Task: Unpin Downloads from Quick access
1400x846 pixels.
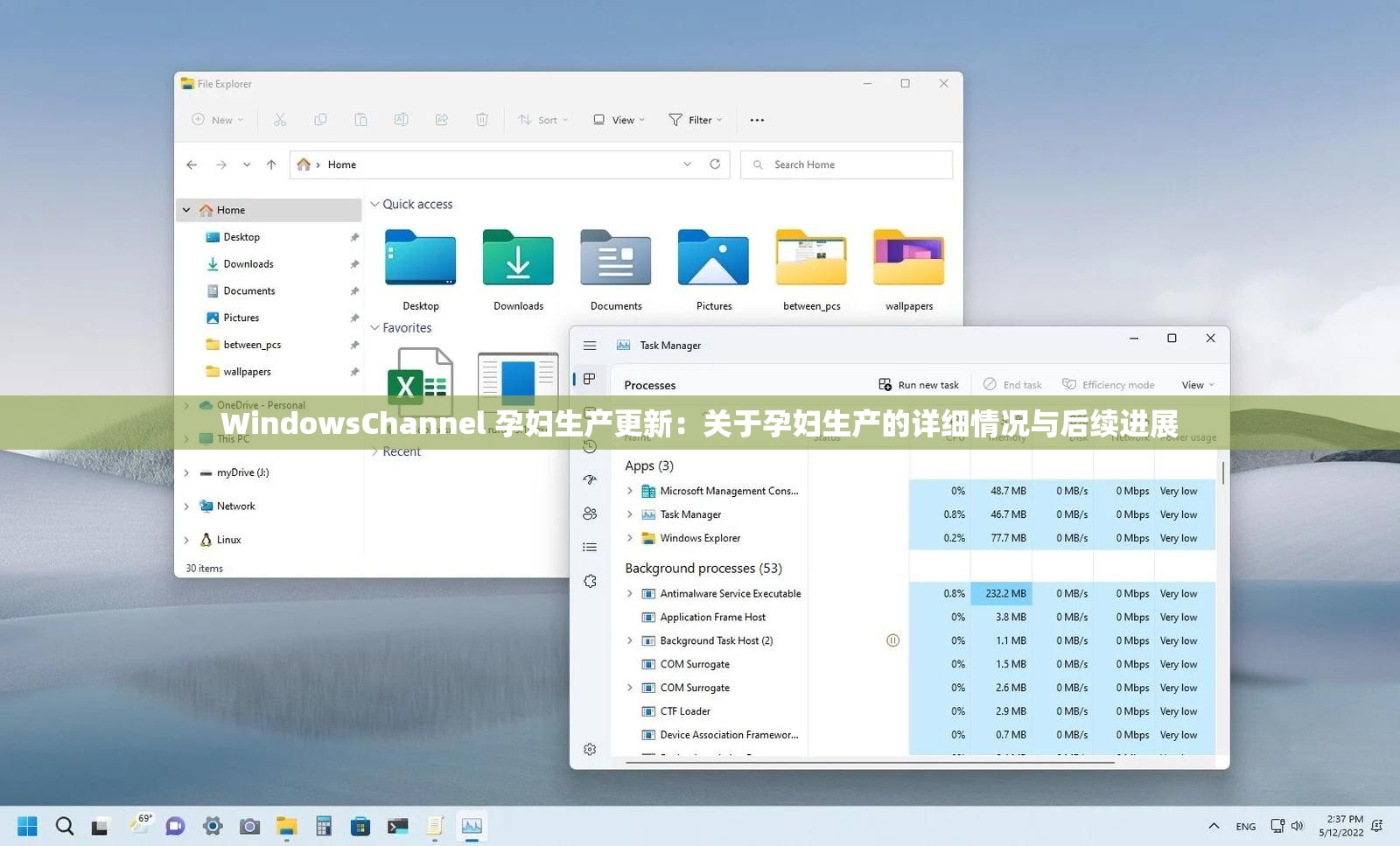Action: (x=353, y=263)
